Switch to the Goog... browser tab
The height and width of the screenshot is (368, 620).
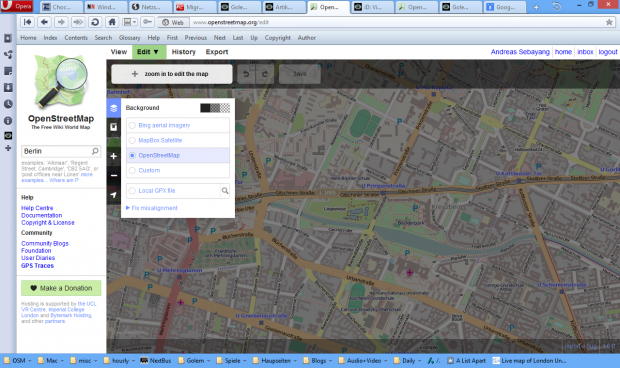pos(505,7)
